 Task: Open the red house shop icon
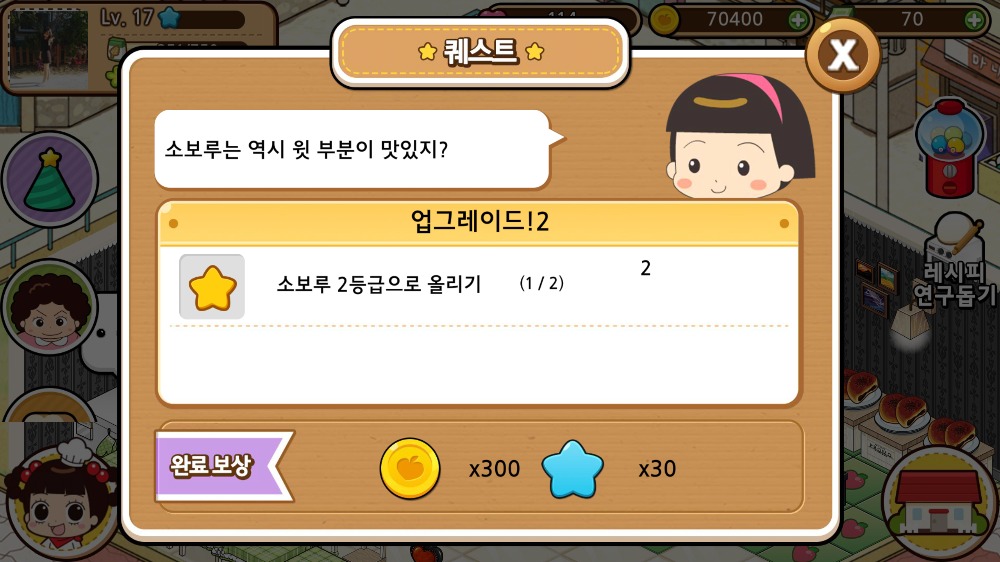click(x=938, y=504)
